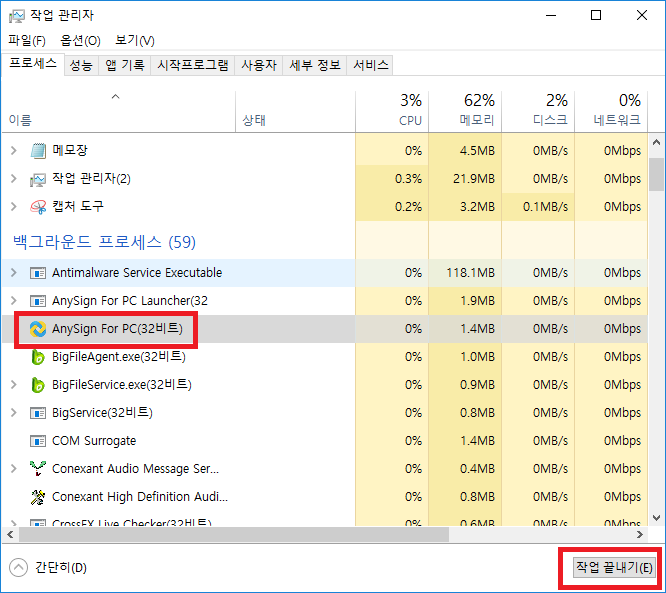Screen dimensions: 666x593
Task: Sort by the 디스크 column header
Action: click(538, 111)
